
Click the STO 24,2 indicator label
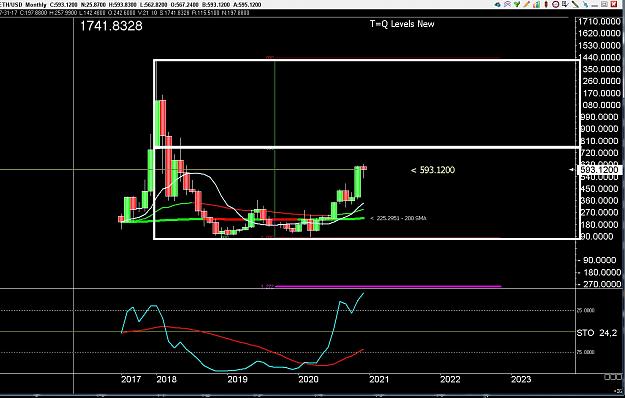[597, 333]
